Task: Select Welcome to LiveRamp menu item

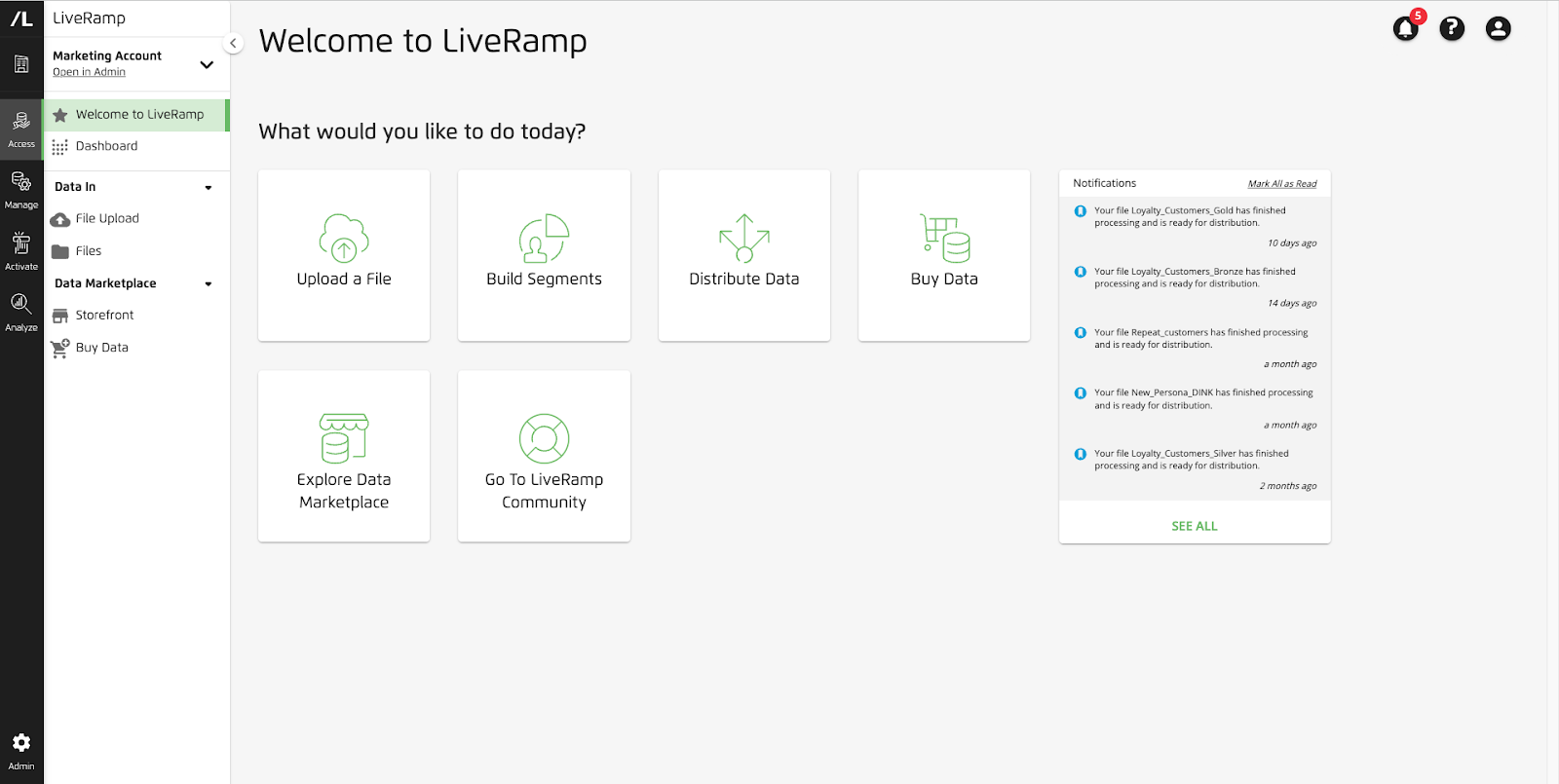Action: coord(136,114)
